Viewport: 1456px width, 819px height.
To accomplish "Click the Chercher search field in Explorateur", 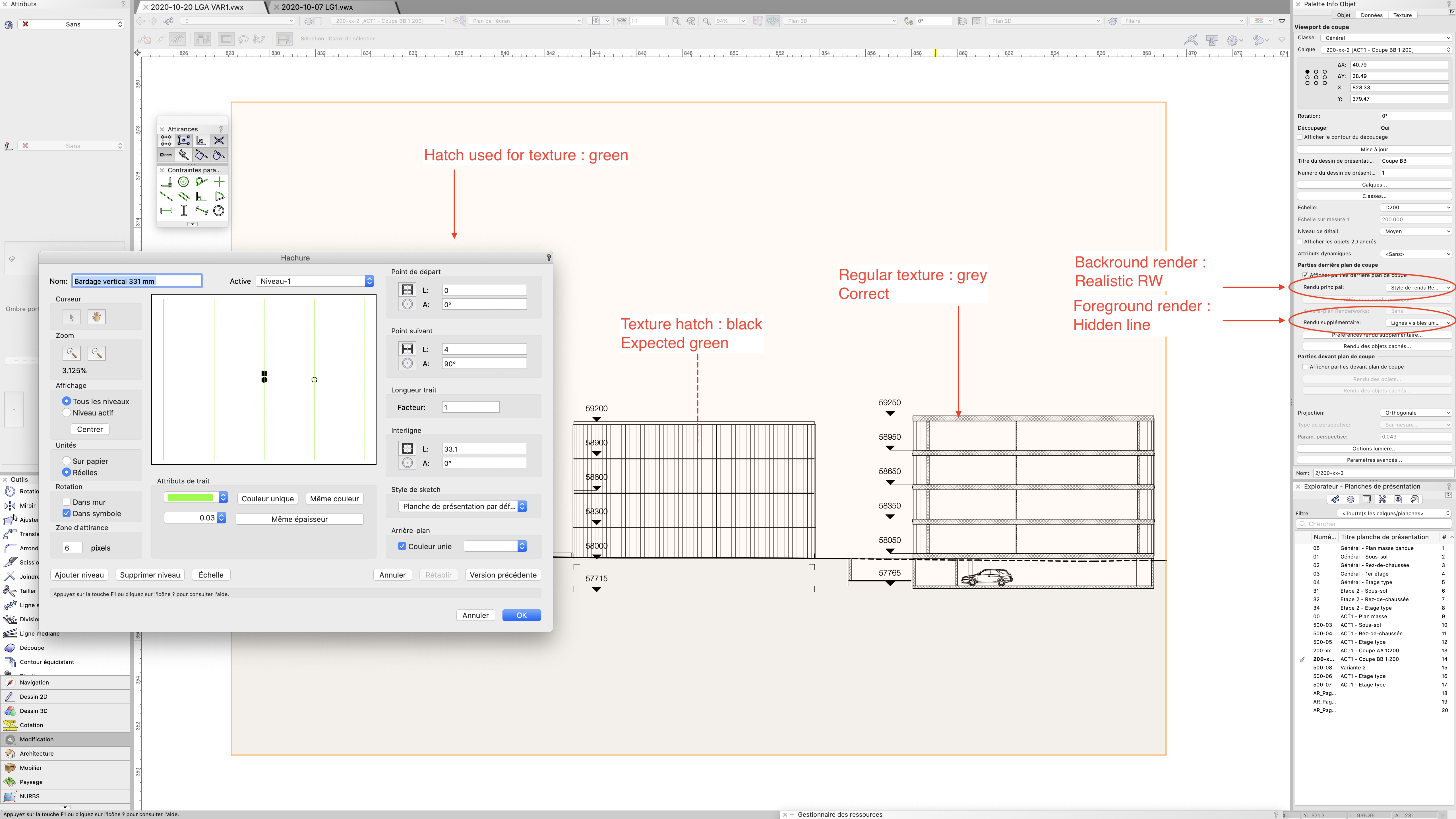I will pos(1374,523).
